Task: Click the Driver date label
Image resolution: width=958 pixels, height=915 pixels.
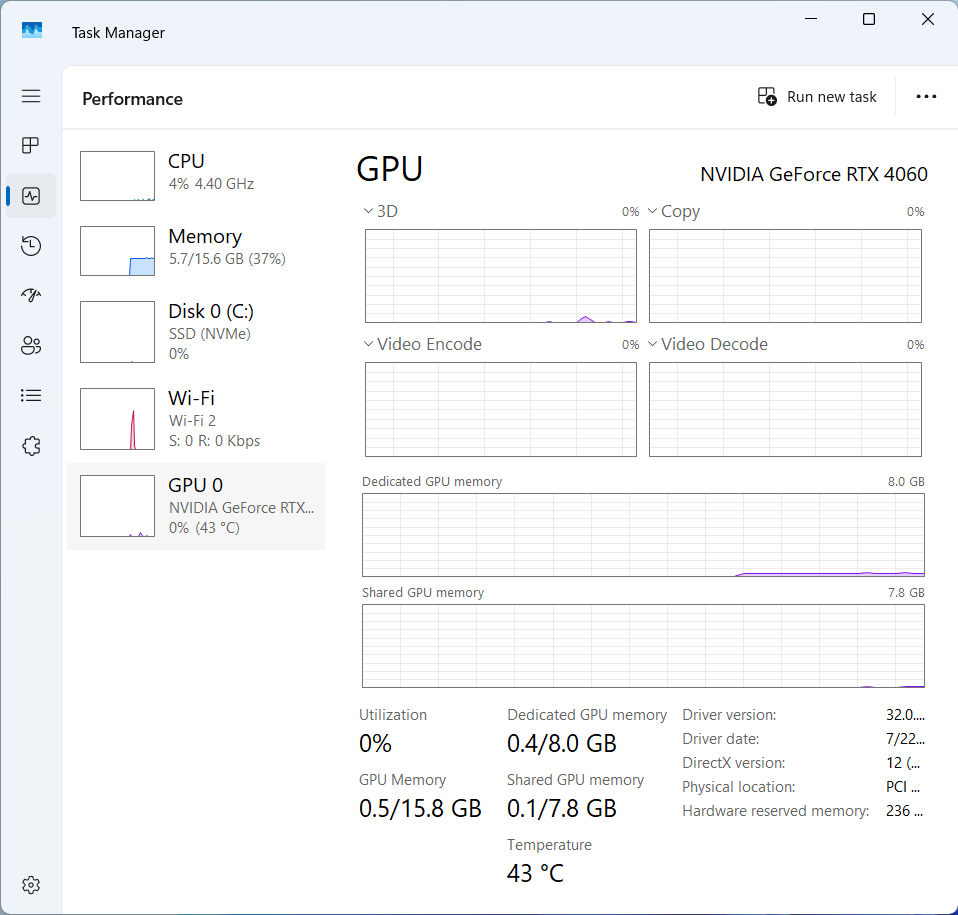Action: [x=720, y=739]
